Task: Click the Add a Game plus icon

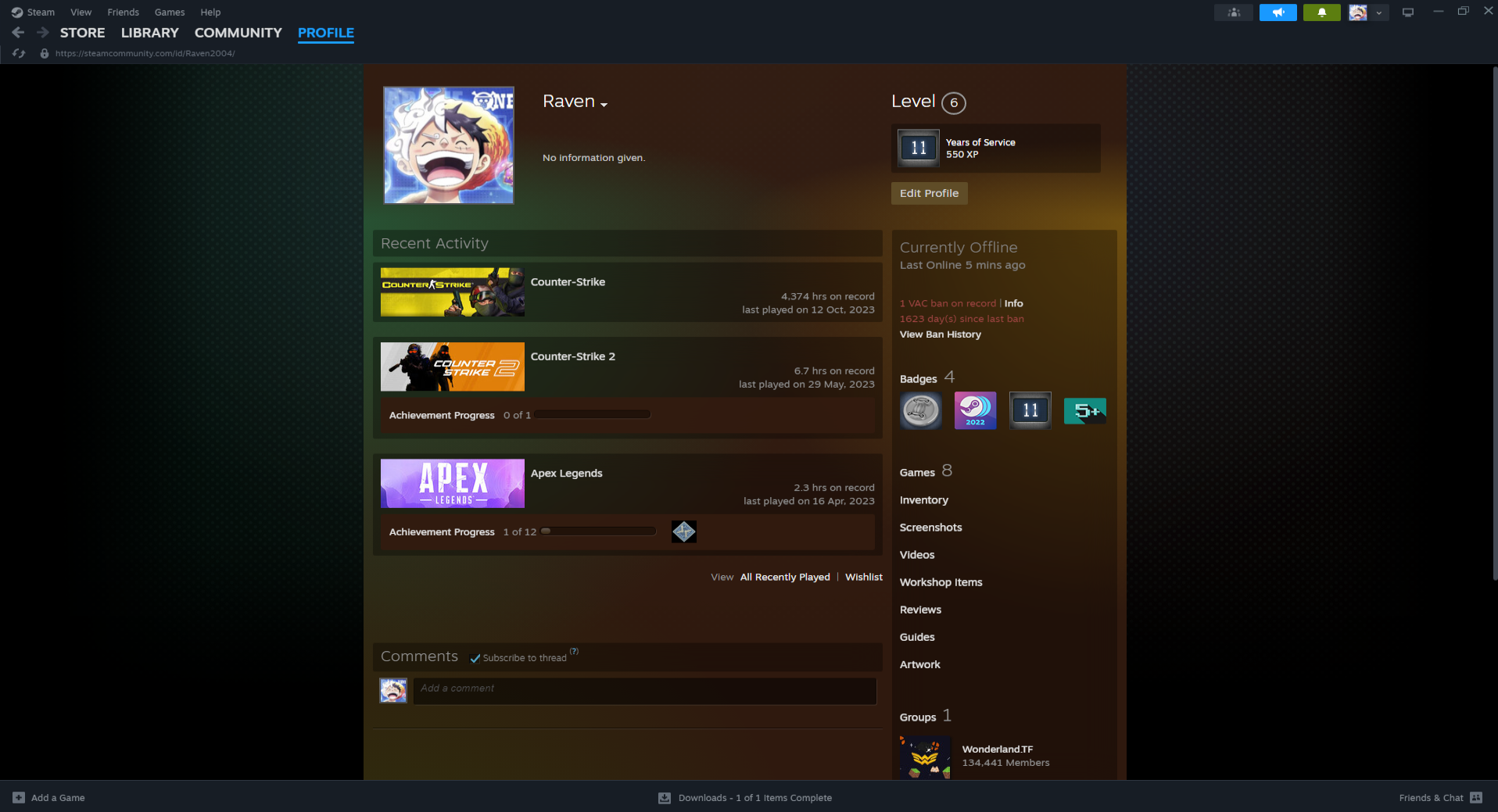Action: [x=19, y=797]
